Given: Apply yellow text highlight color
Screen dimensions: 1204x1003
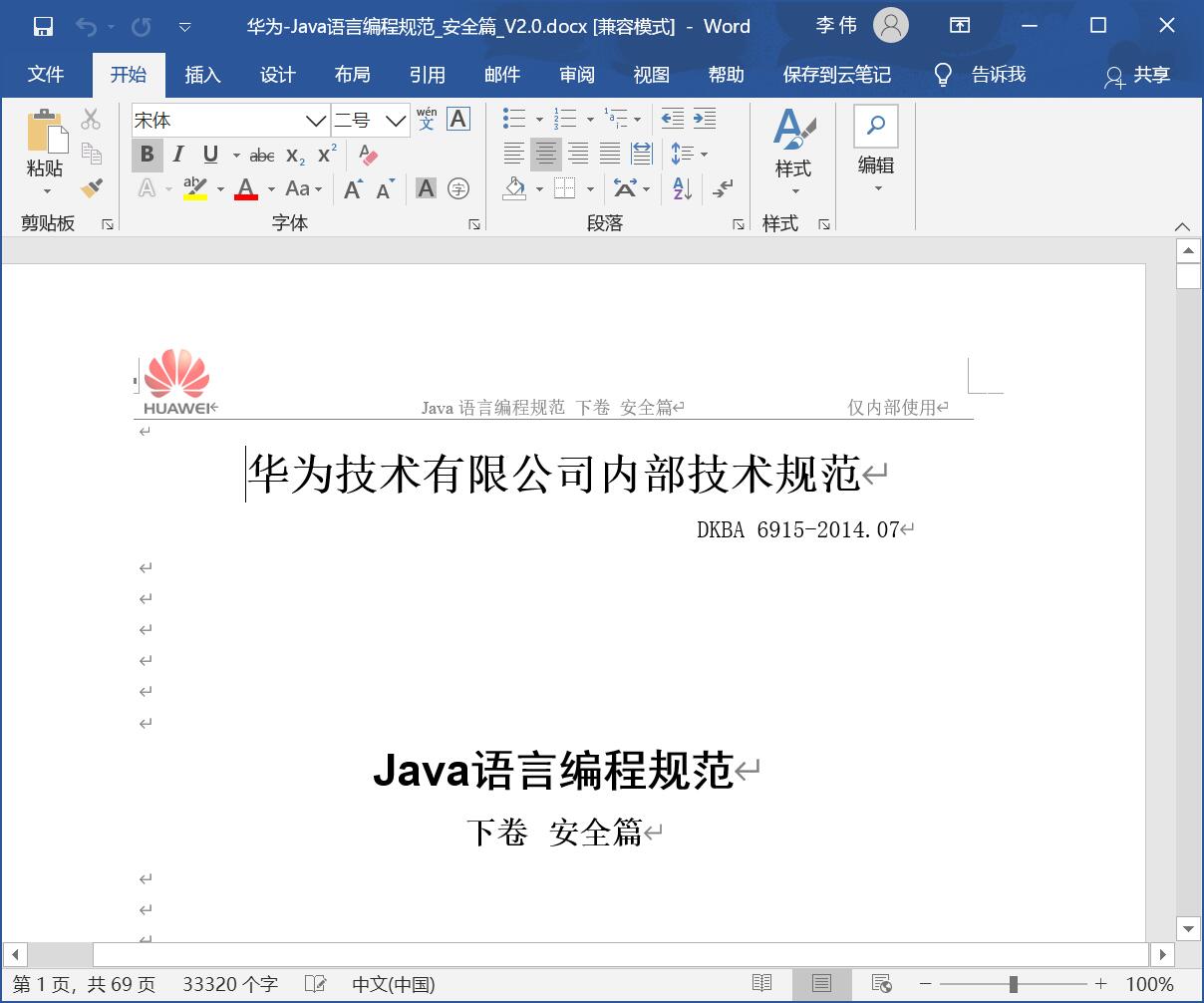Looking at the screenshot, I should coord(195,188).
